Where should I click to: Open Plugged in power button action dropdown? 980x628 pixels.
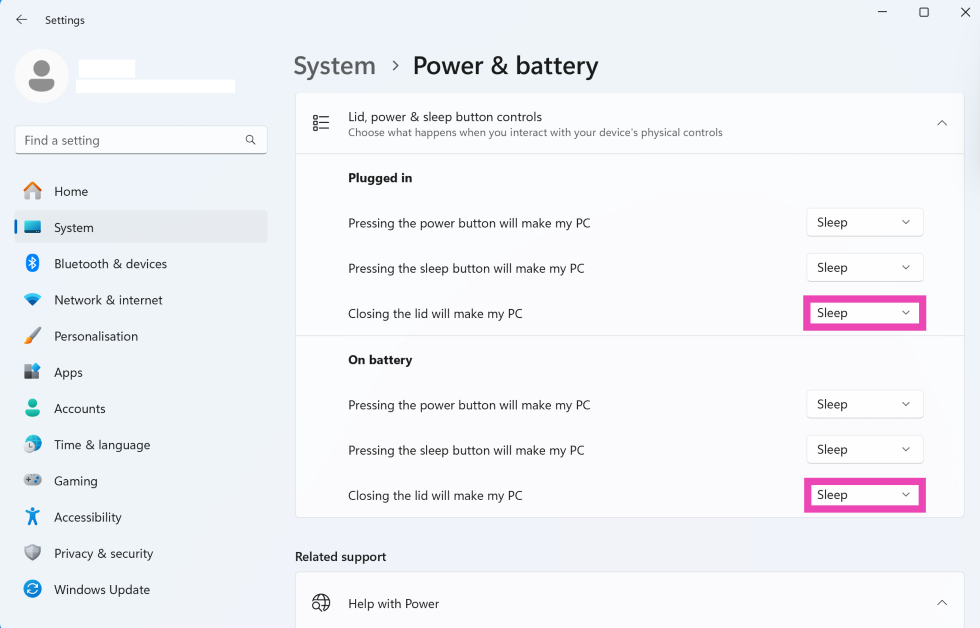coord(864,223)
